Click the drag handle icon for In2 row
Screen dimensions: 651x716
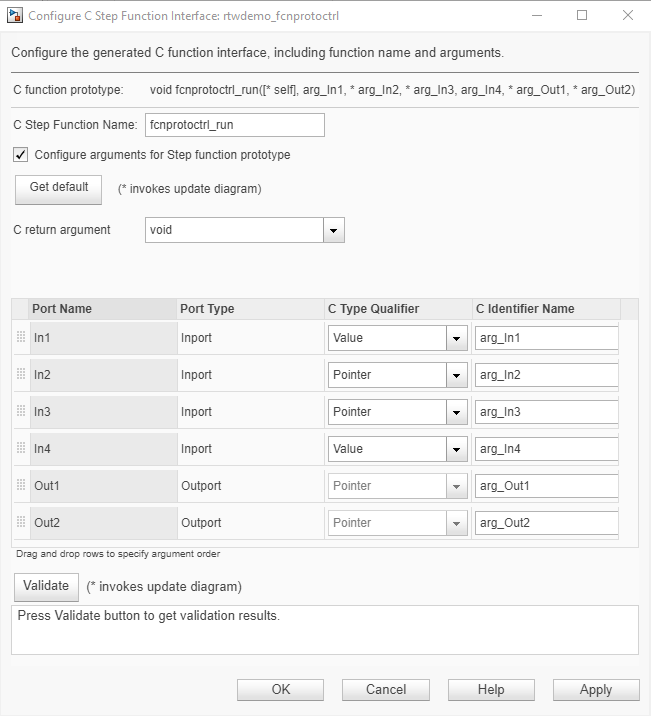pos(21,375)
